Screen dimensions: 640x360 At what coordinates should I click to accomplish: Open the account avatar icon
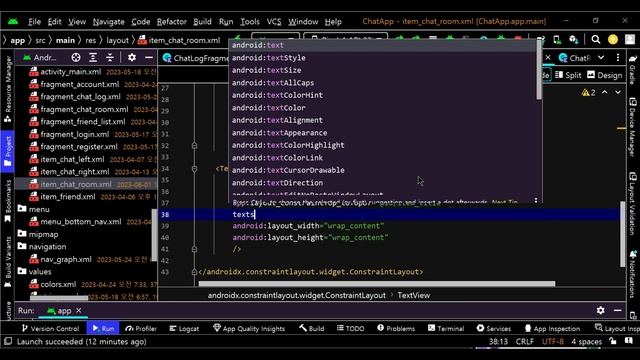pyautogui.click(x=630, y=40)
